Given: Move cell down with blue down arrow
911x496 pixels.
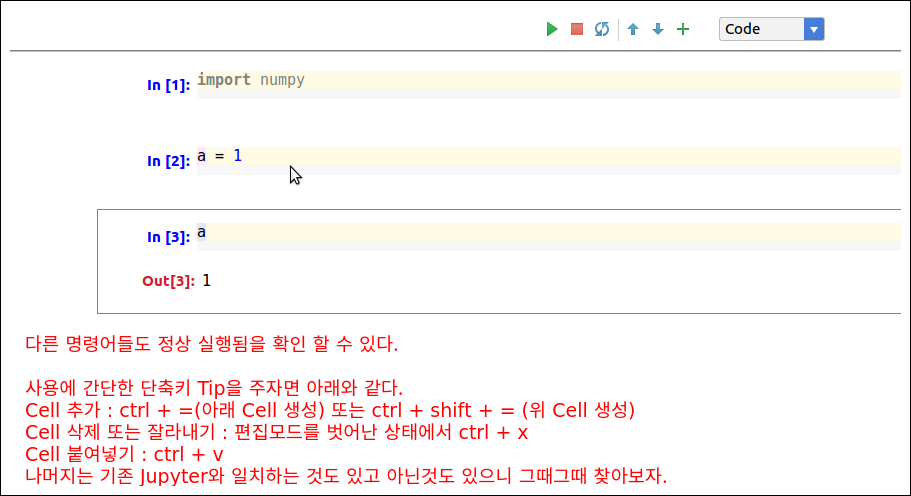Looking at the screenshot, I should tap(658, 29).
